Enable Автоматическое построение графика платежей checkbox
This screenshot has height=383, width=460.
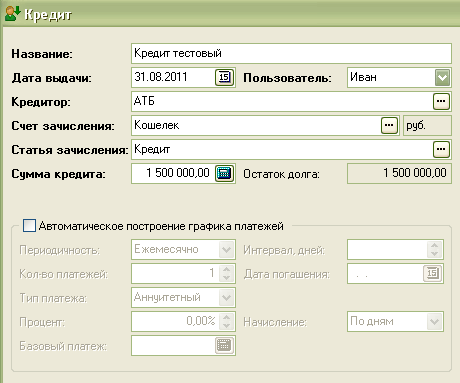[29, 226]
